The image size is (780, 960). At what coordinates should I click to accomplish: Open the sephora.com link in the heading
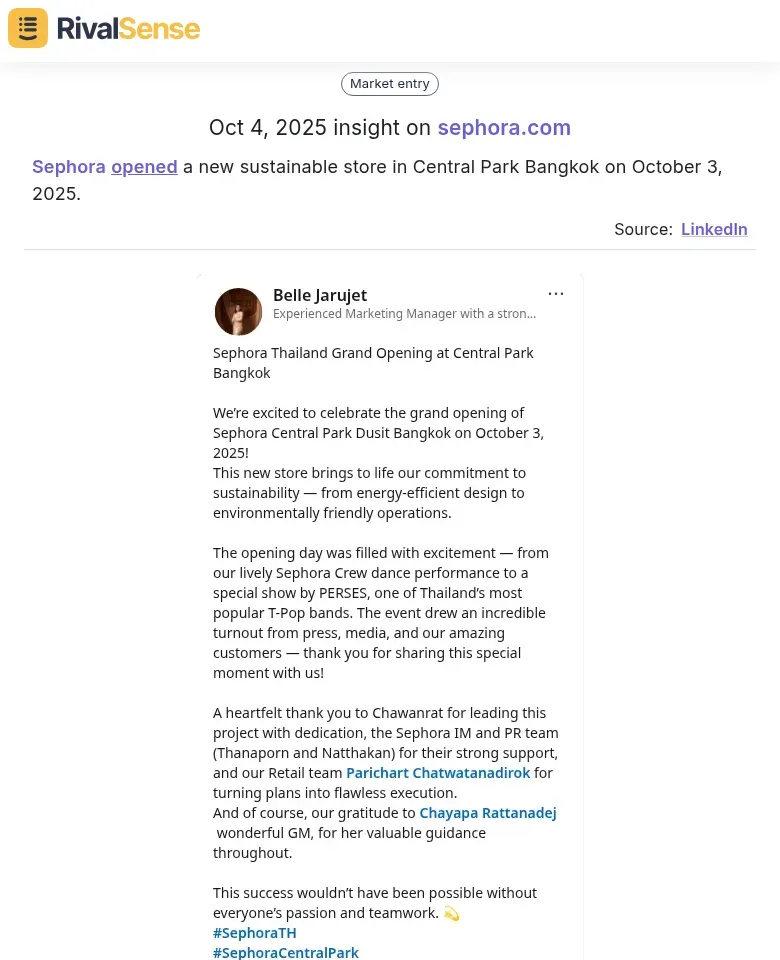click(x=504, y=128)
